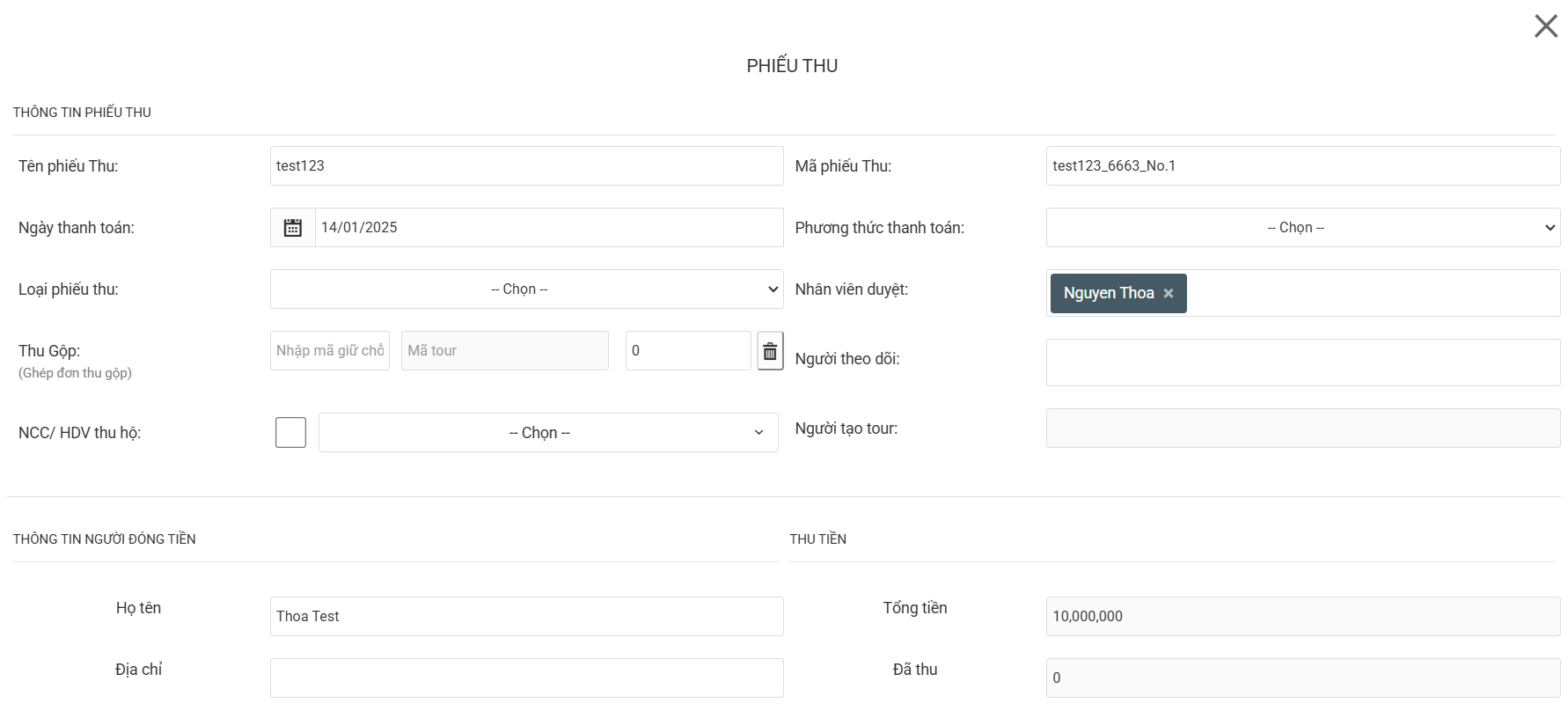Screen dimensions: 1568x718
Task: Tick the NCC/HDV thu hộ checkbox
Action: pyautogui.click(x=290, y=433)
